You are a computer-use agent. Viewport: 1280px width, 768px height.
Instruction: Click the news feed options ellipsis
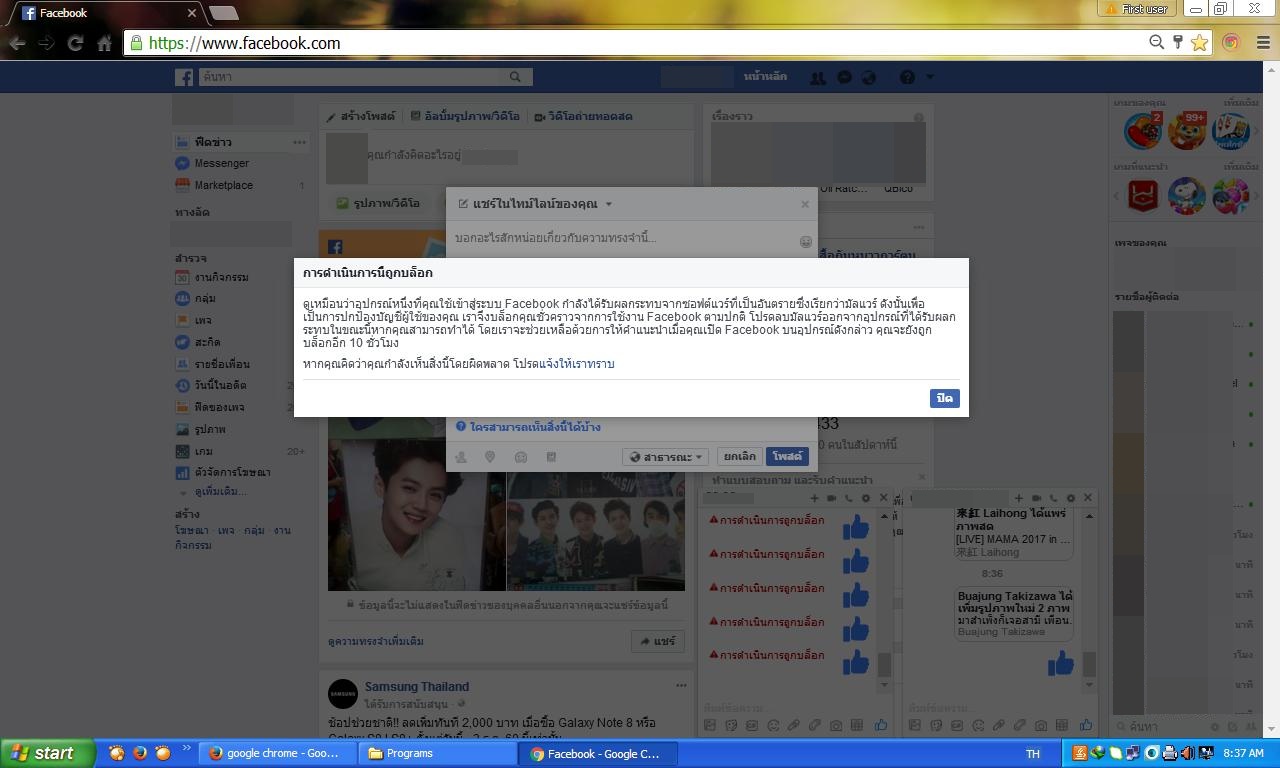299,142
